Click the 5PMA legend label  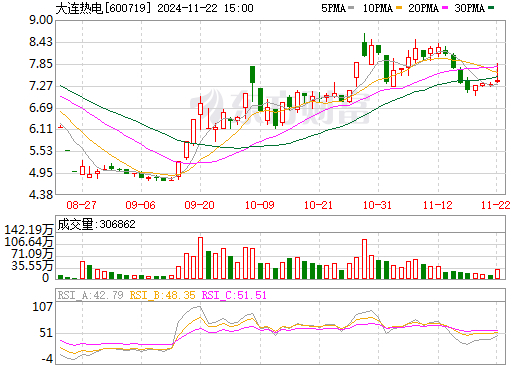(333, 8)
